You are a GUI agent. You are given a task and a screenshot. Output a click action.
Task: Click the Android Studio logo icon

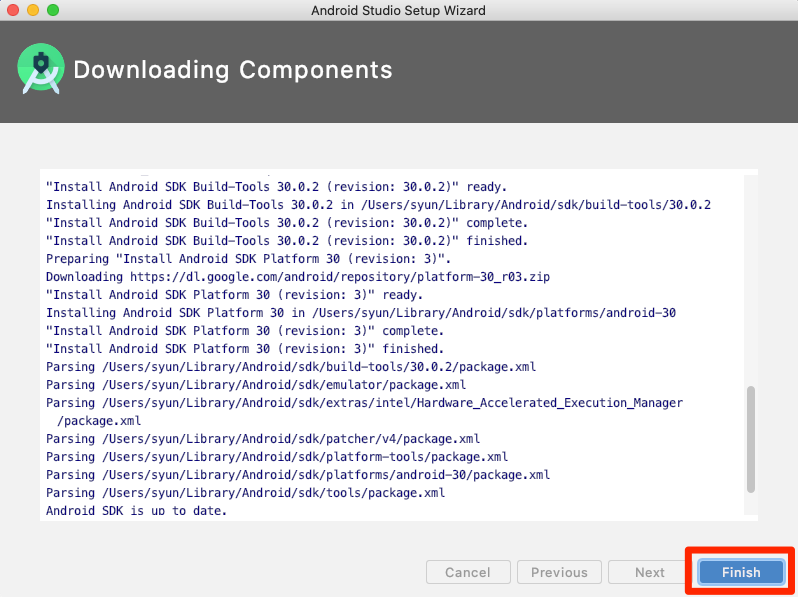tap(41, 69)
